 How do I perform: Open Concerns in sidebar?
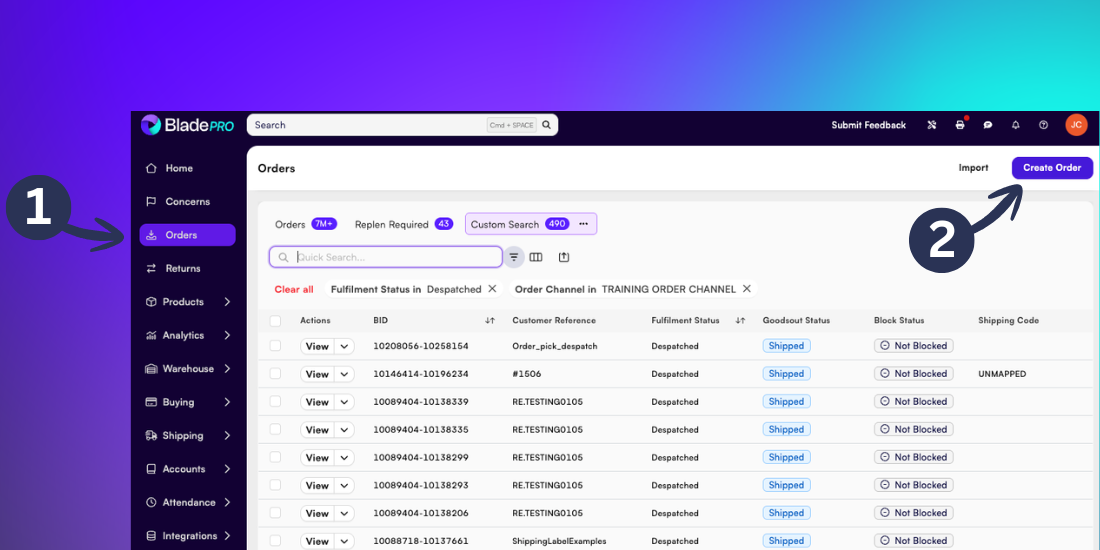point(187,201)
